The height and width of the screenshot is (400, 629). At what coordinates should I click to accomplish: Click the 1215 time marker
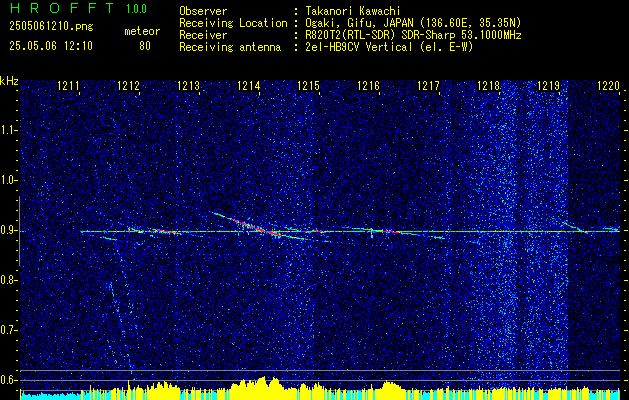pyautogui.click(x=308, y=85)
